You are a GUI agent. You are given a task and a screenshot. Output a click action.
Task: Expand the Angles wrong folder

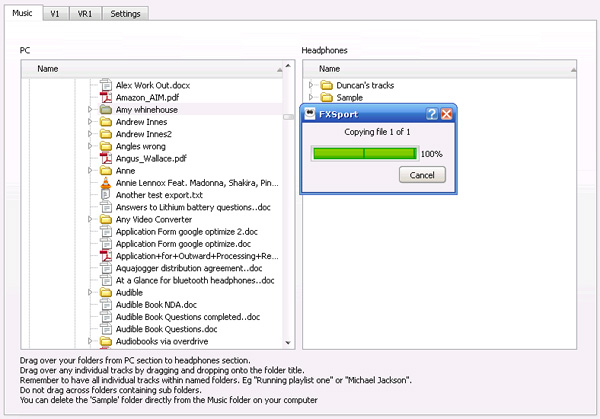[x=90, y=146]
